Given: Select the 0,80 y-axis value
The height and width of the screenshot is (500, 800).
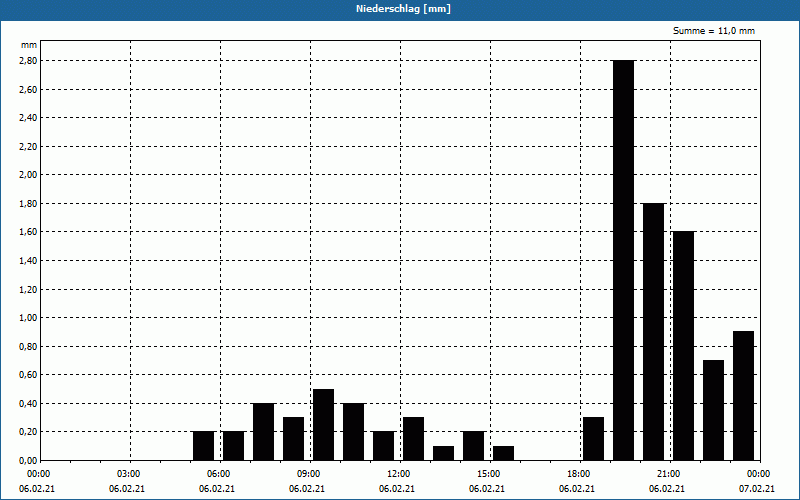Looking at the screenshot, I should coord(29,346).
